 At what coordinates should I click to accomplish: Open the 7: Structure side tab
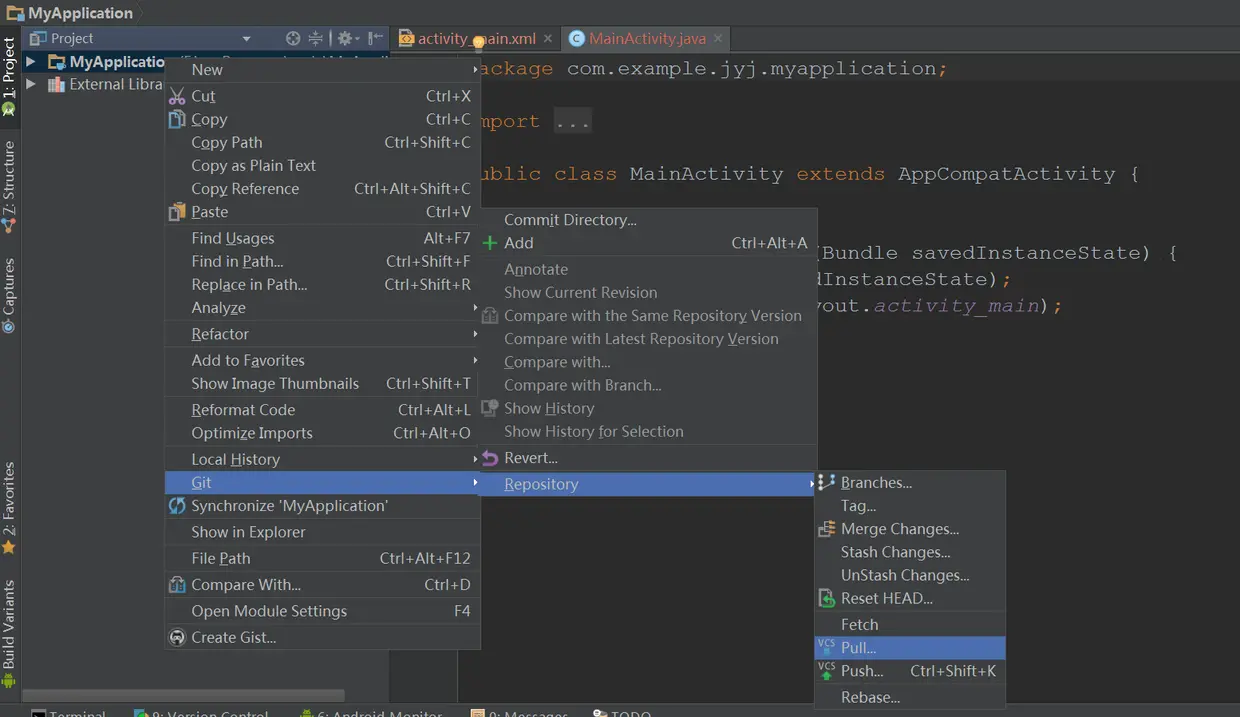(10, 187)
